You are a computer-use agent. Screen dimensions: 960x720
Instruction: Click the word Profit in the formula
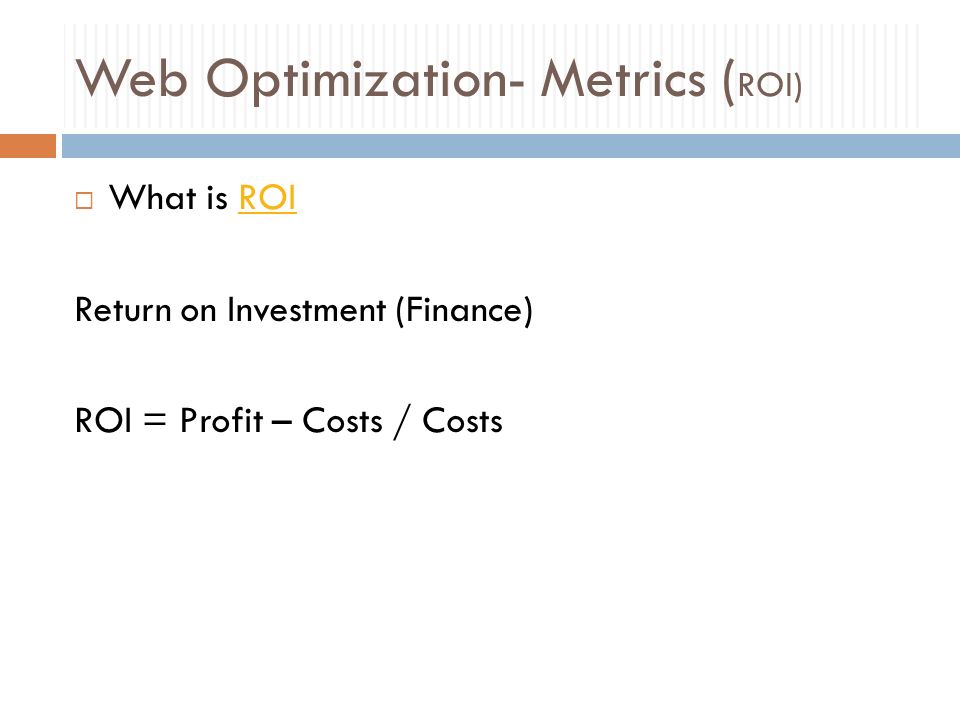(x=221, y=421)
